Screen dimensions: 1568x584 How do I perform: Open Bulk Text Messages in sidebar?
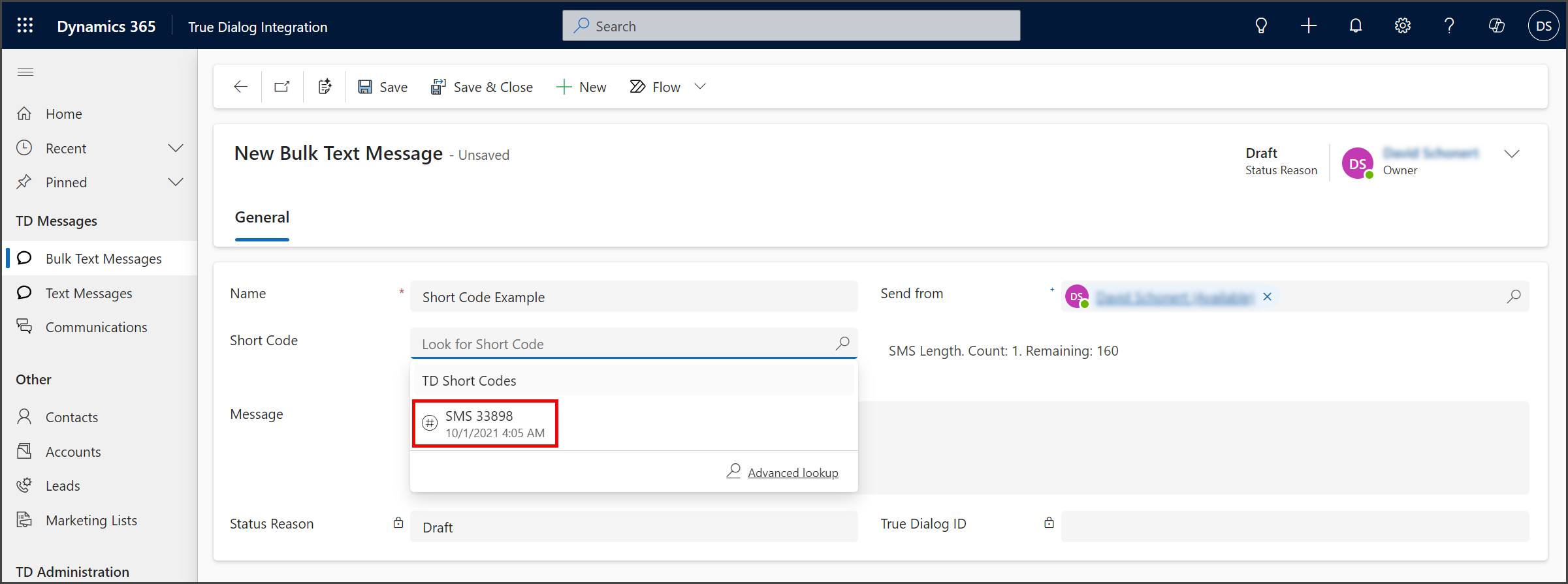coord(100,258)
